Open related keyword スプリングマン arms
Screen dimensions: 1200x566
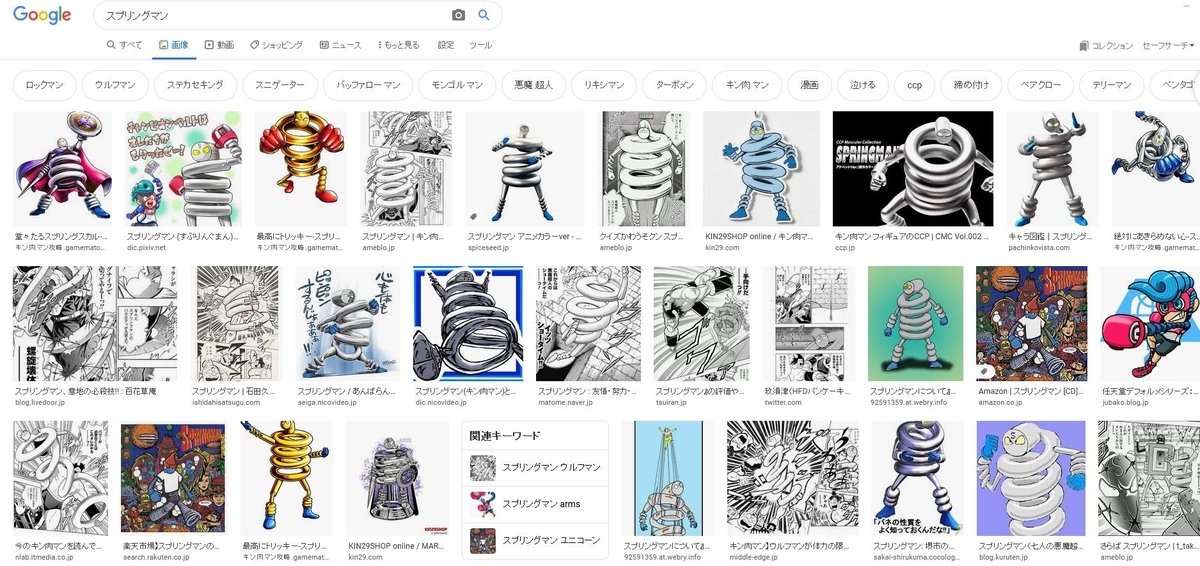535,504
